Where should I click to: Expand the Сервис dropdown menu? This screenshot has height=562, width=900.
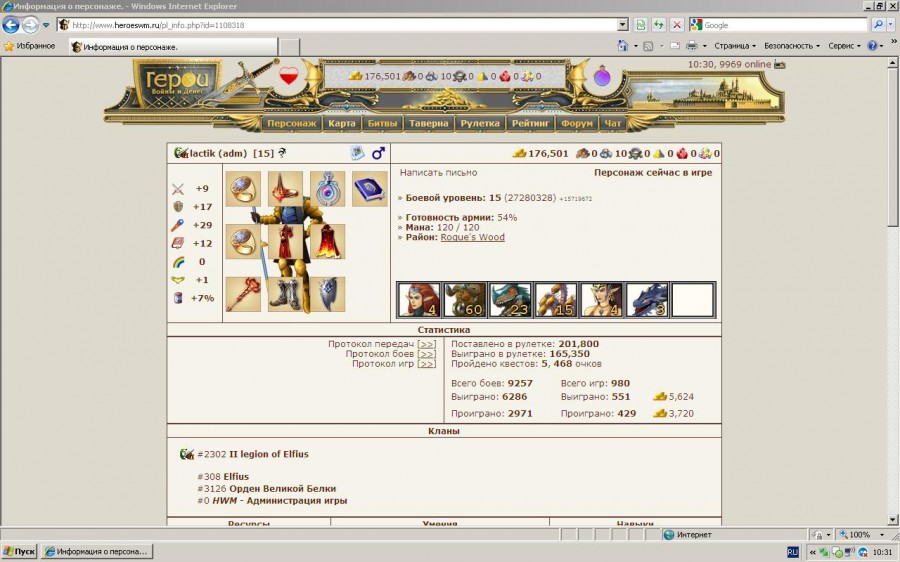pos(844,46)
